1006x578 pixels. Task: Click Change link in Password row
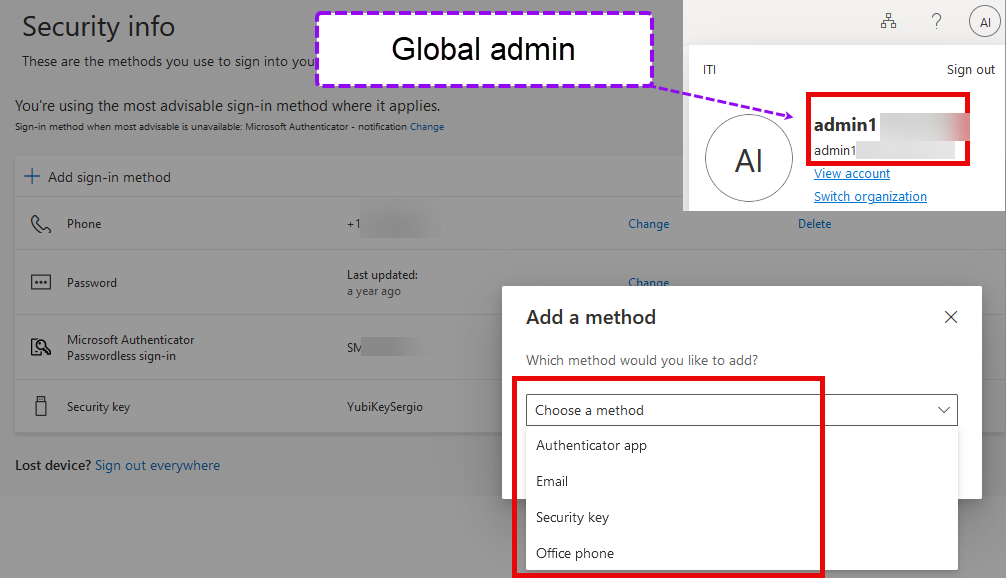click(649, 282)
